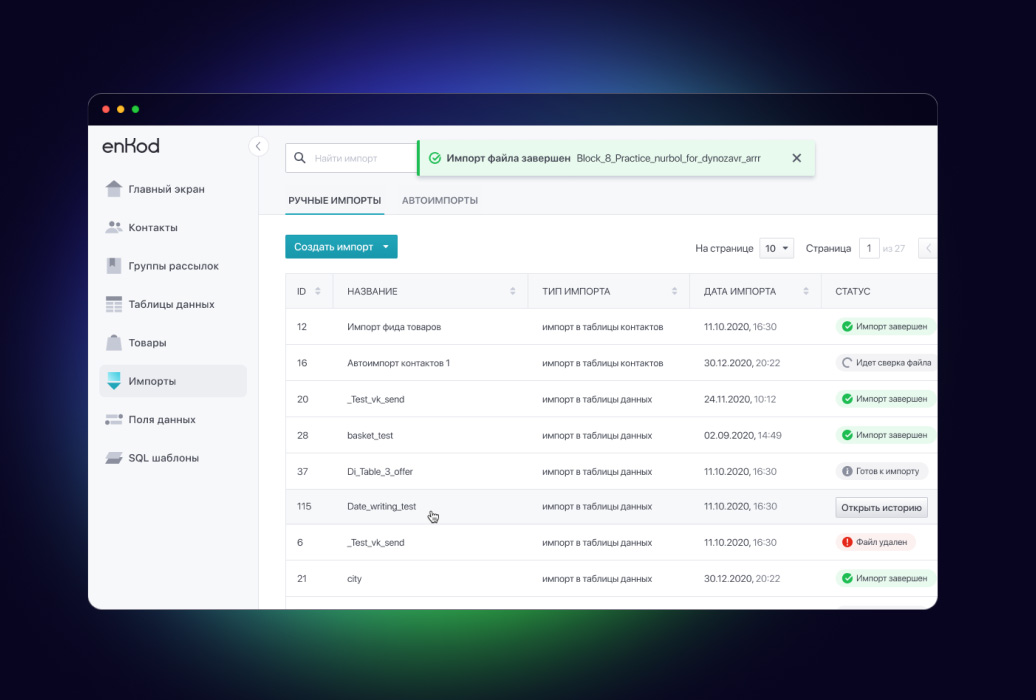Select the РУЧНЫЕ ИМПОРТЫ tab
This screenshot has height=700, width=1036.
click(x=334, y=200)
